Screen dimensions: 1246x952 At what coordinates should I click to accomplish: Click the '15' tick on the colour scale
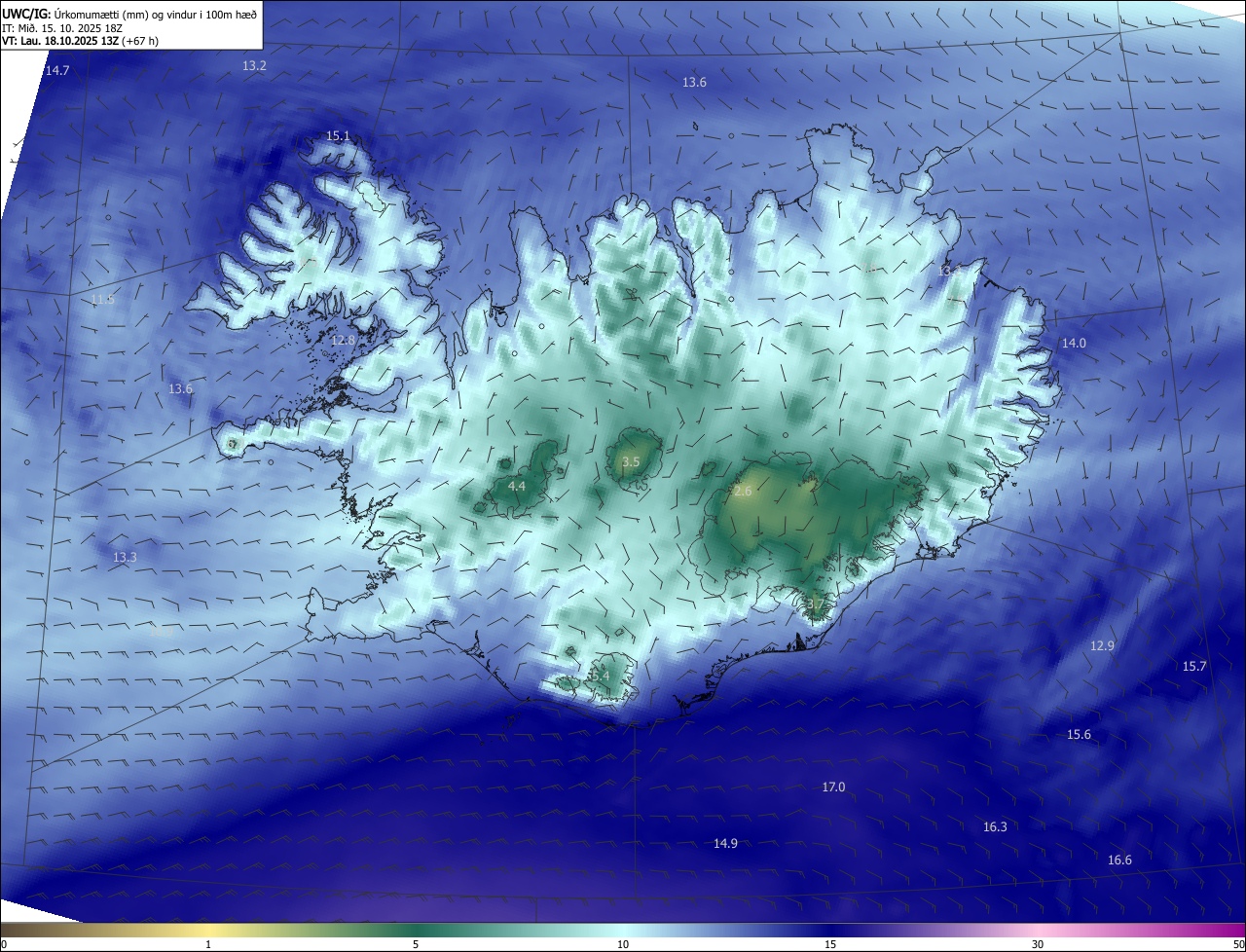pyautogui.click(x=830, y=944)
